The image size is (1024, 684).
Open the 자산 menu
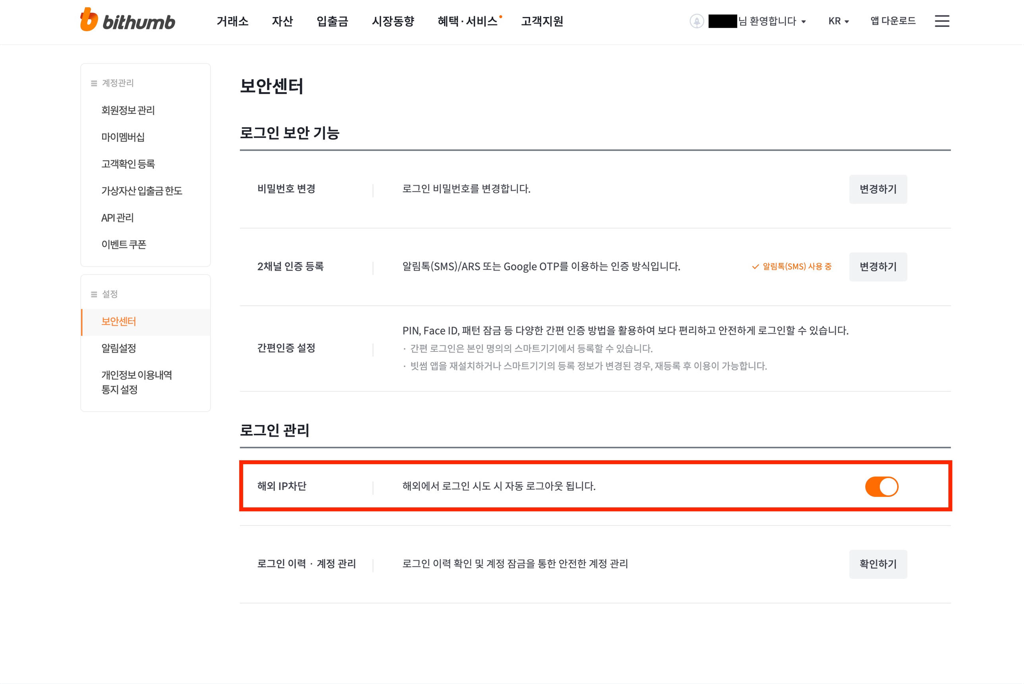pos(282,22)
